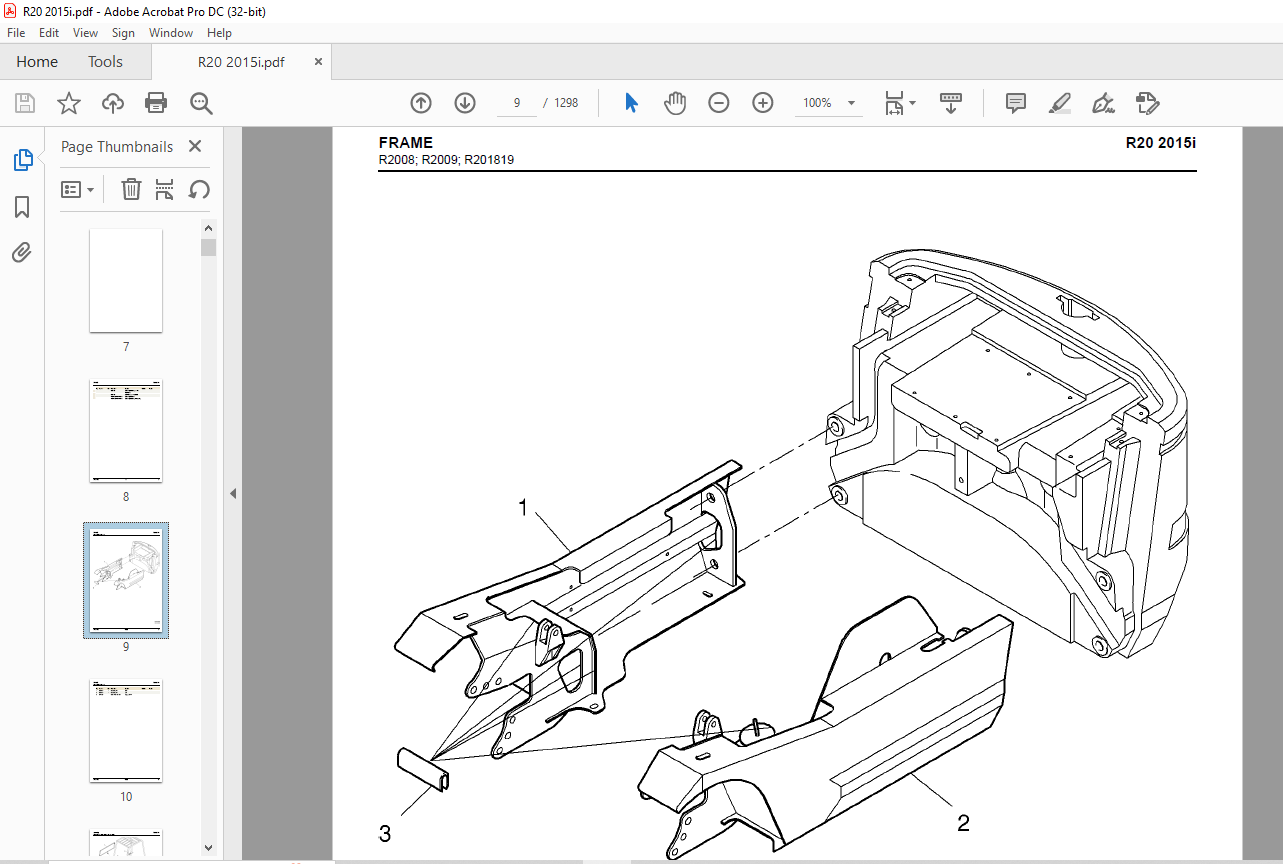Rotate pages with rotate icon
Viewport: 1283px width, 864px height.
(199, 189)
